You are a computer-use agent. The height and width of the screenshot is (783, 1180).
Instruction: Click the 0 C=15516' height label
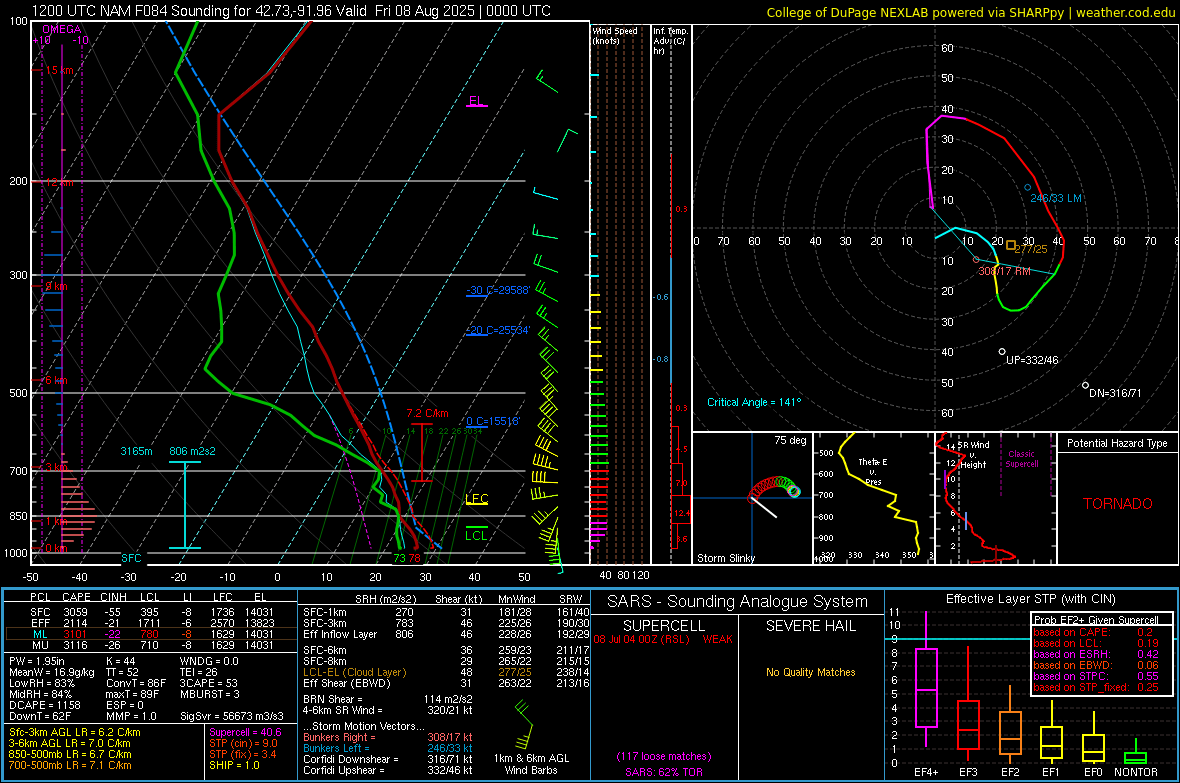coord(493,421)
